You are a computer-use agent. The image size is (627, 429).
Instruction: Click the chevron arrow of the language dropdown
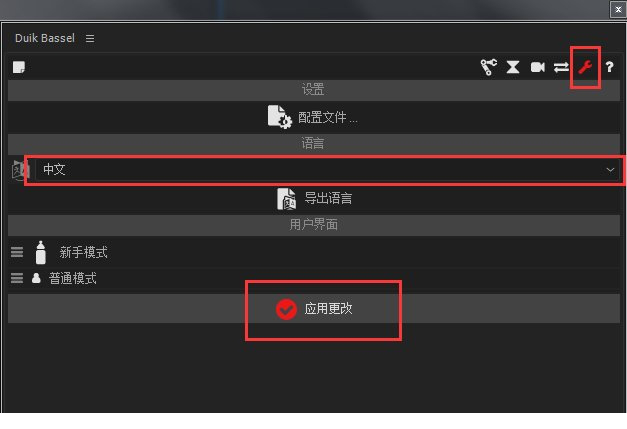pyautogui.click(x=610, y=170)
